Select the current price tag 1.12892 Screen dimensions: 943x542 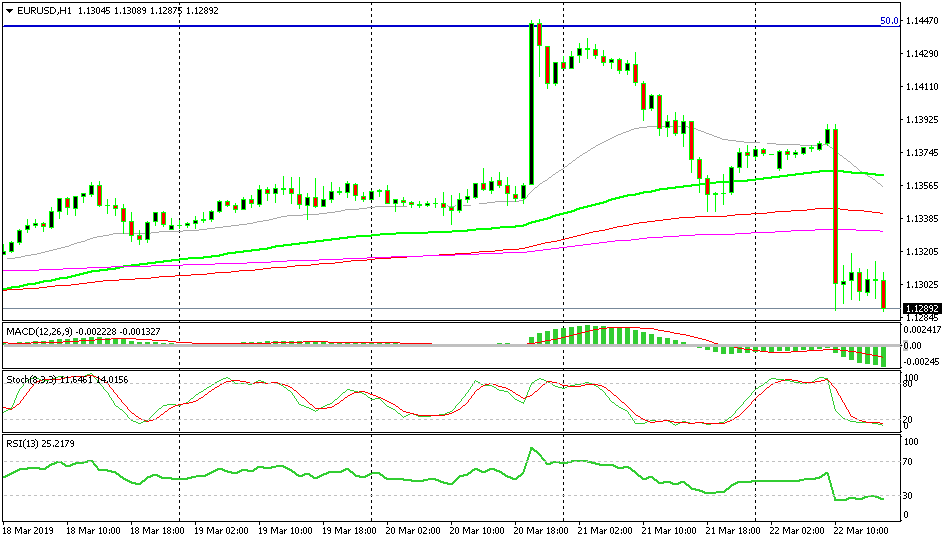click(x=921, y=309)
